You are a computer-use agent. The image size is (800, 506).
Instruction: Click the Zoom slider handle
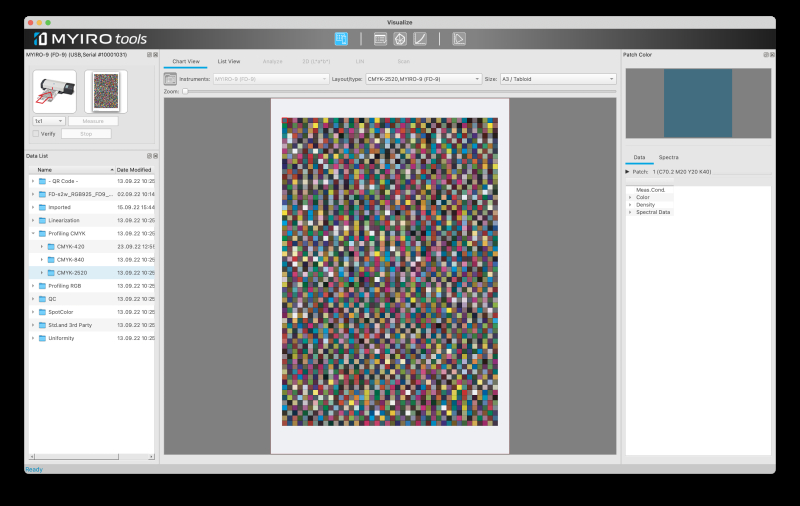click(x=185, y=91)
